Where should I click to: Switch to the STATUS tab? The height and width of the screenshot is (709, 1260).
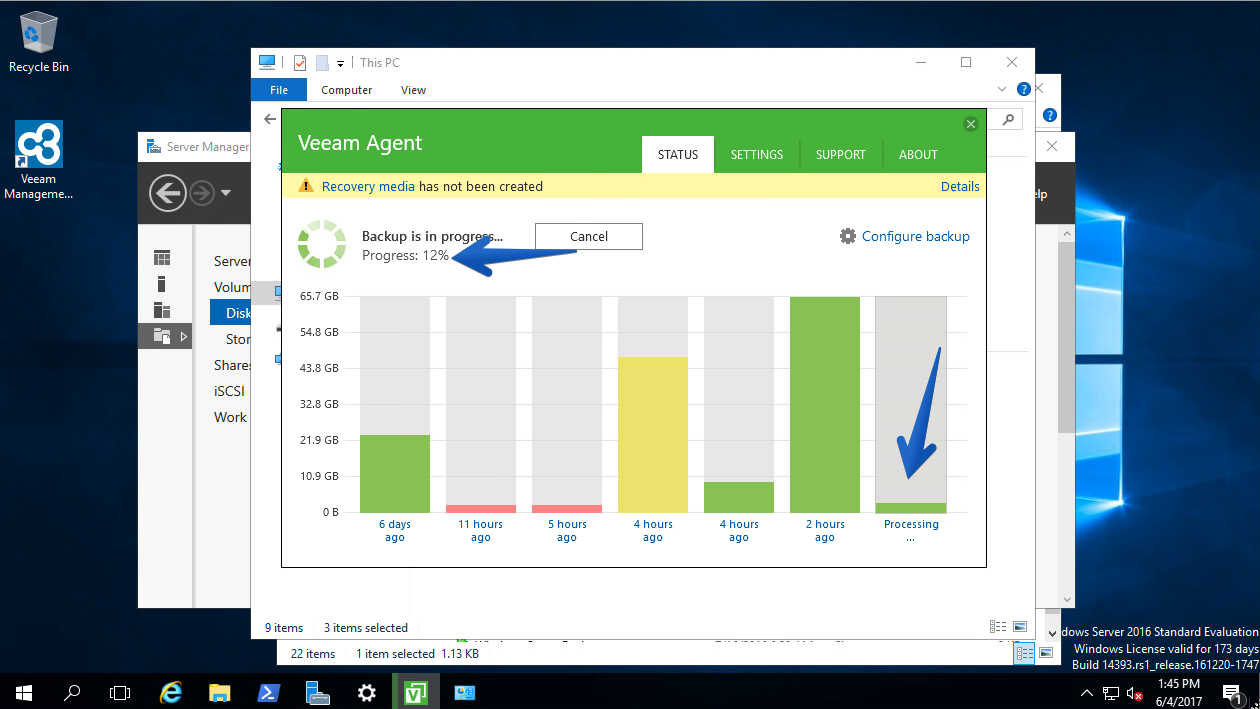tap(677, 154)
